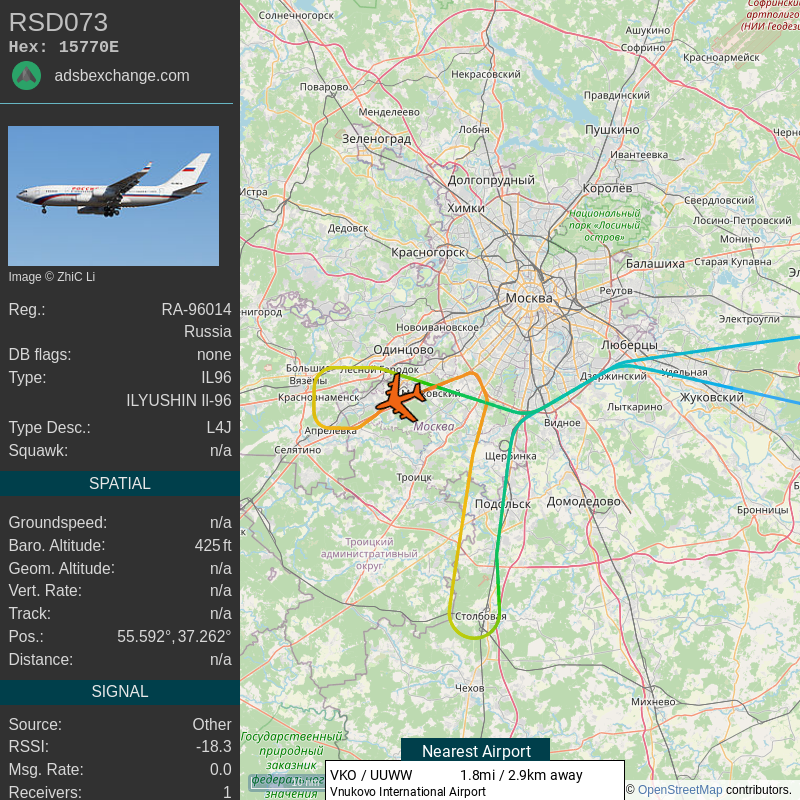Click the SPATIAL section header
This screenshot has width=800, height=800.
(x=120, y=483)
